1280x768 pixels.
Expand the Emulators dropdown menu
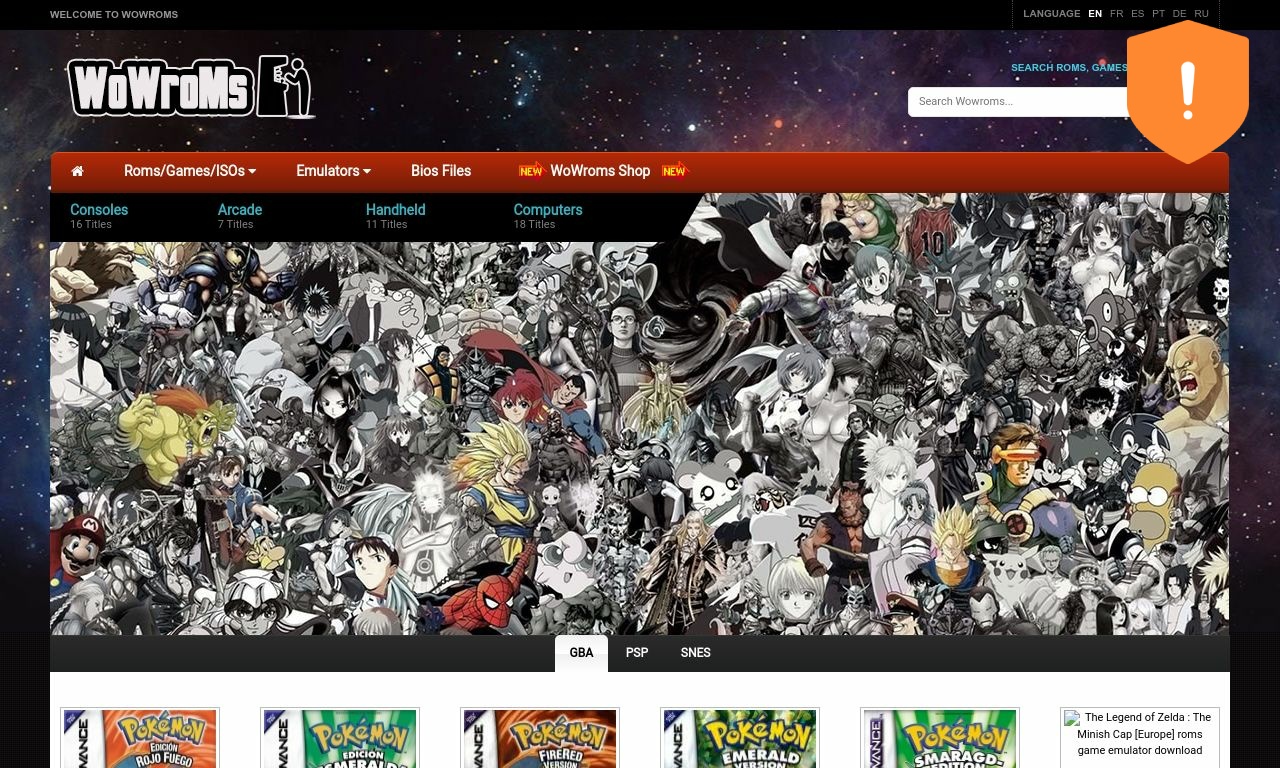(333, 171)
